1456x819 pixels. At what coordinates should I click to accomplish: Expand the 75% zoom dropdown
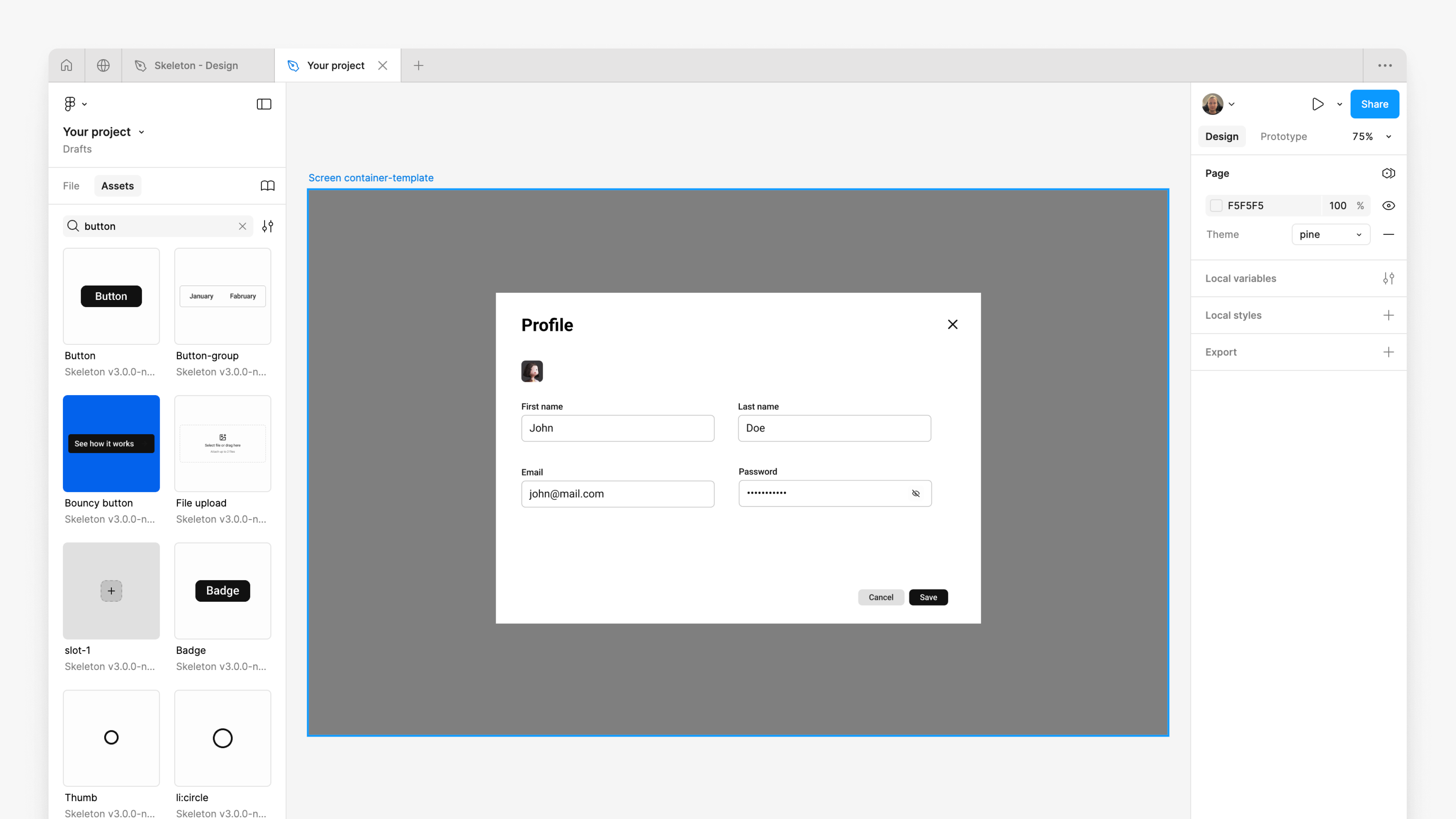click(x=1388, y=137)
